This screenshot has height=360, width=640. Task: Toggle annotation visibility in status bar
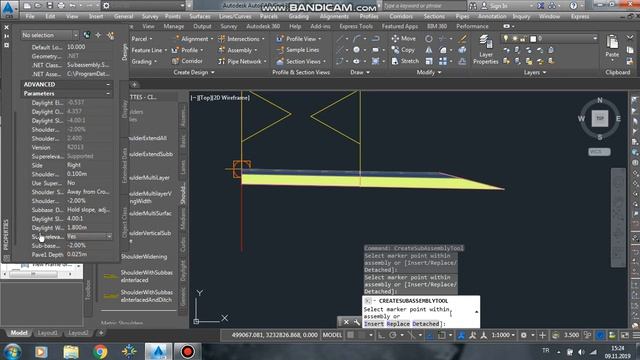pos(462,335)
